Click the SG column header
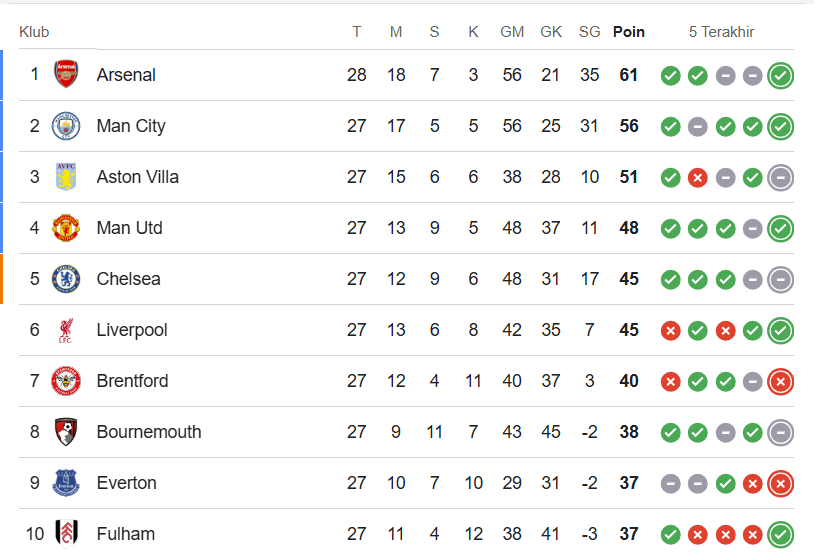 coord(590,32)
